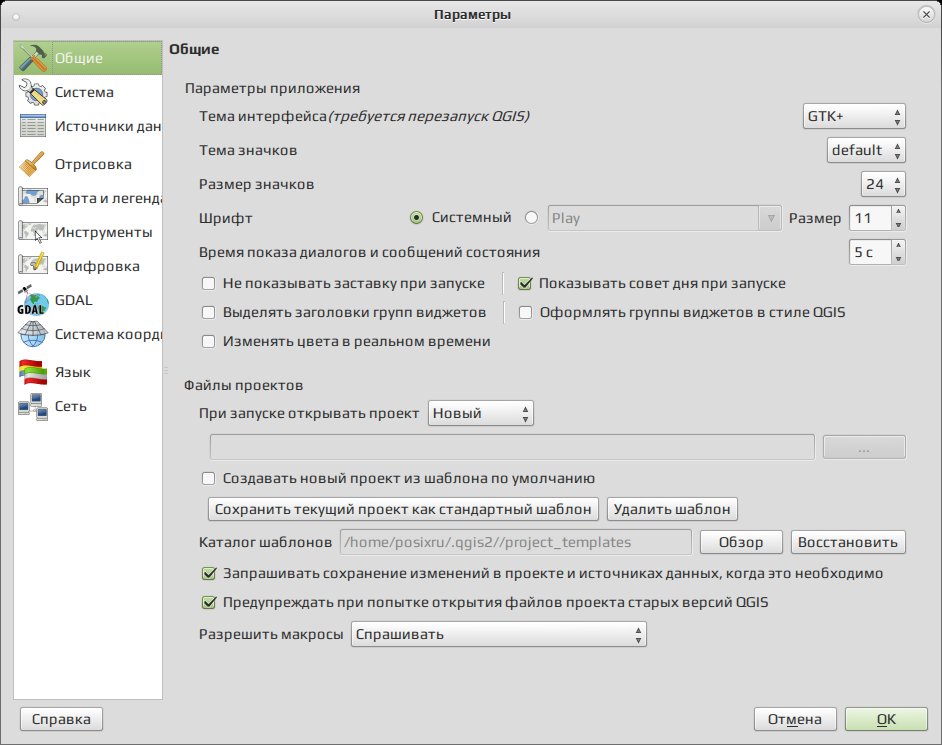Image resolution: width=942 pixels, height=745 pixels.
Task: Click the gears icon beside Система
Action: [33, 92]
